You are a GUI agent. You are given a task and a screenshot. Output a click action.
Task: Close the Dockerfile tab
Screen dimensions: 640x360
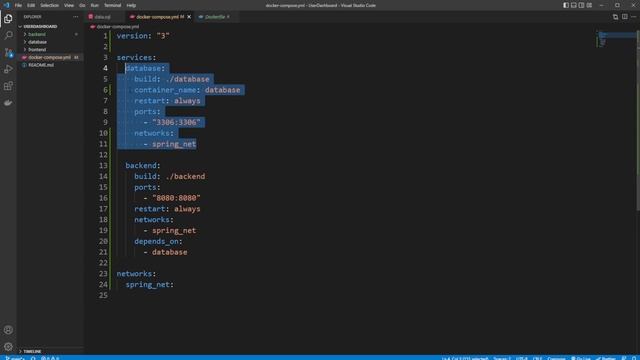(228, 17)
